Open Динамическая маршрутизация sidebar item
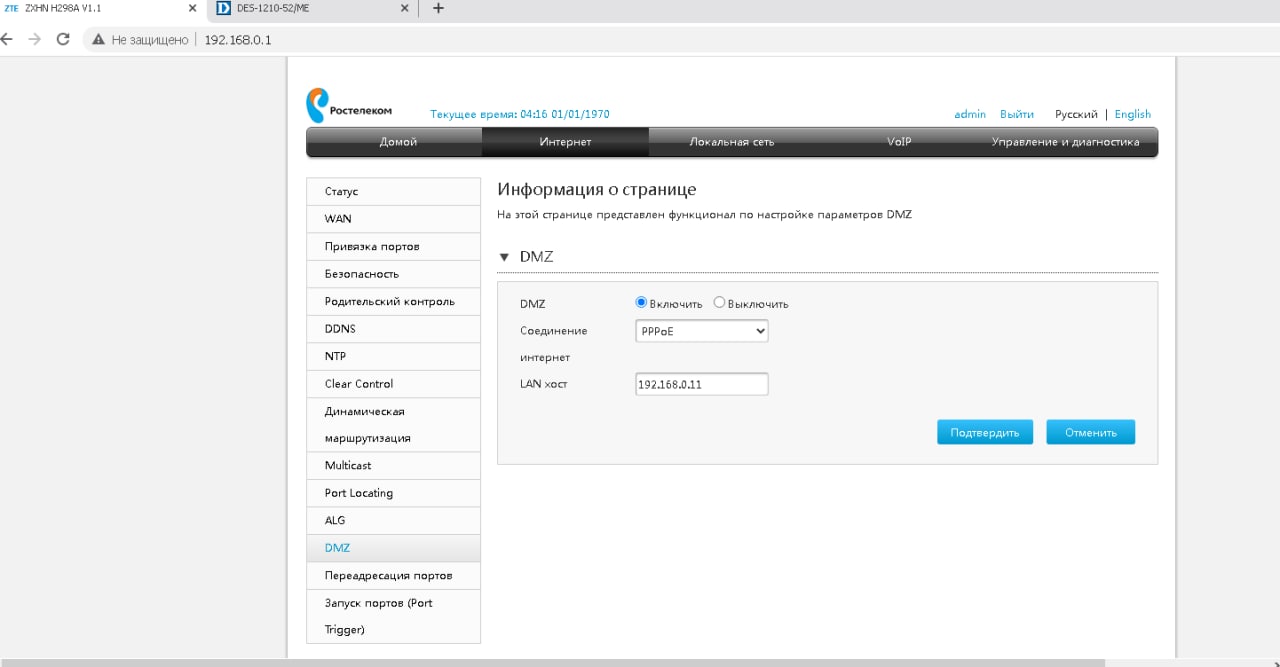Image resolution: width=1280 pixels, height=667 pixels. (x=393, y=425)
